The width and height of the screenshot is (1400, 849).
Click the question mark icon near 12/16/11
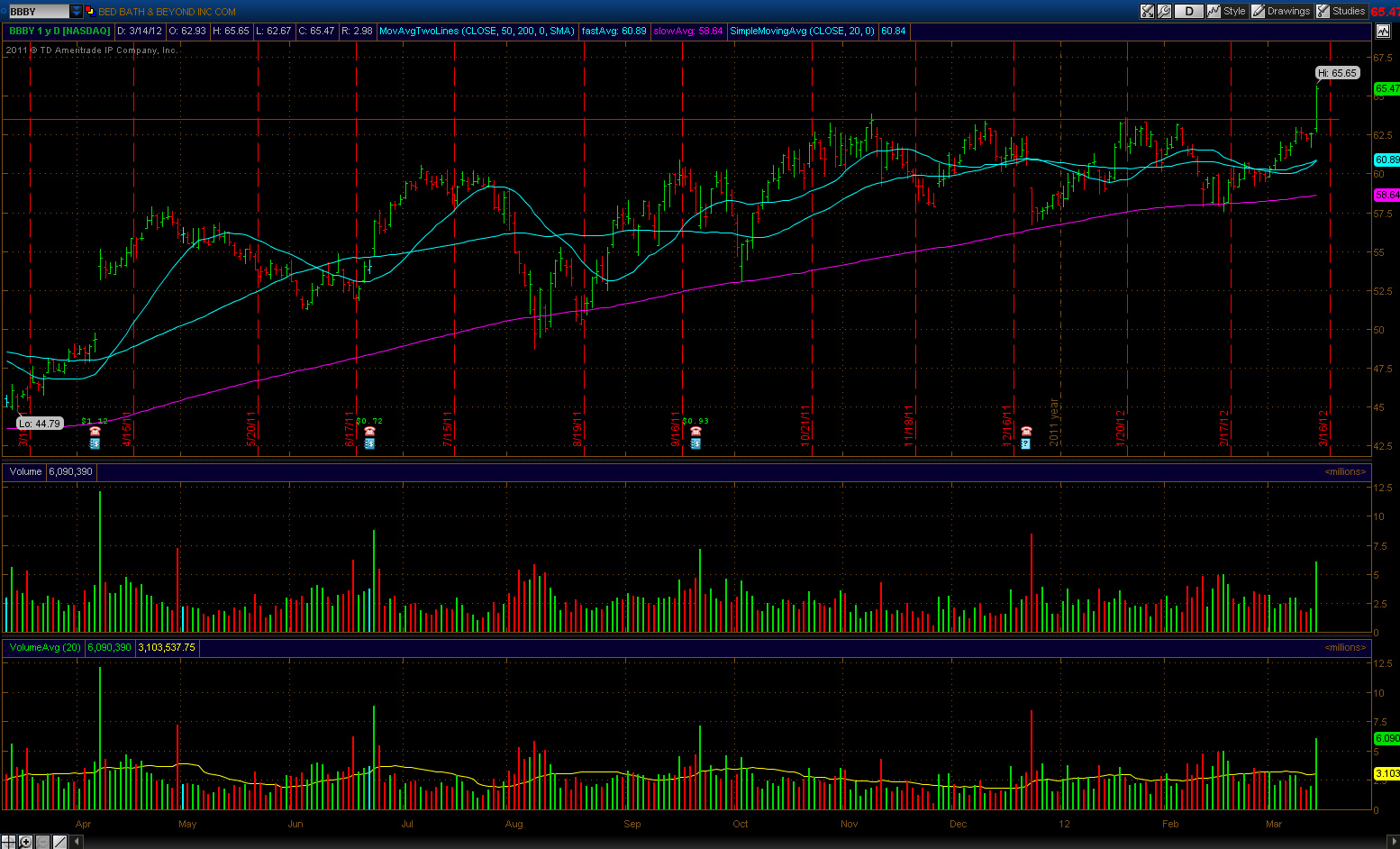coord(1025,443)
